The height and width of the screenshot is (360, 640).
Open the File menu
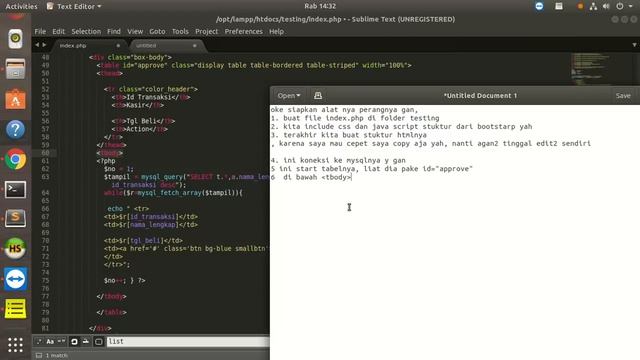tap(40, 31)
